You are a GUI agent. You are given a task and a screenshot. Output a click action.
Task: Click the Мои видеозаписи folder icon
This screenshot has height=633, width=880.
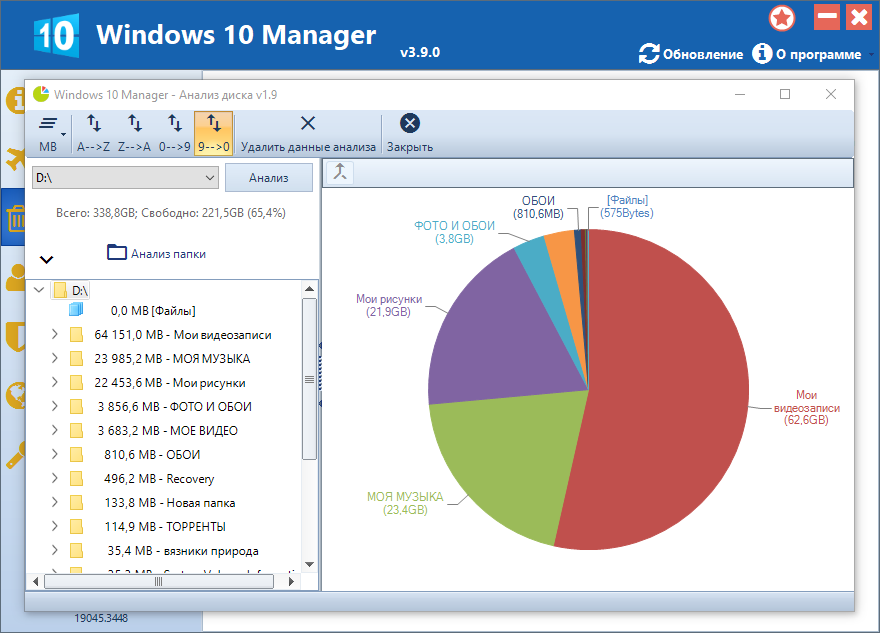[x=76, y=335]
